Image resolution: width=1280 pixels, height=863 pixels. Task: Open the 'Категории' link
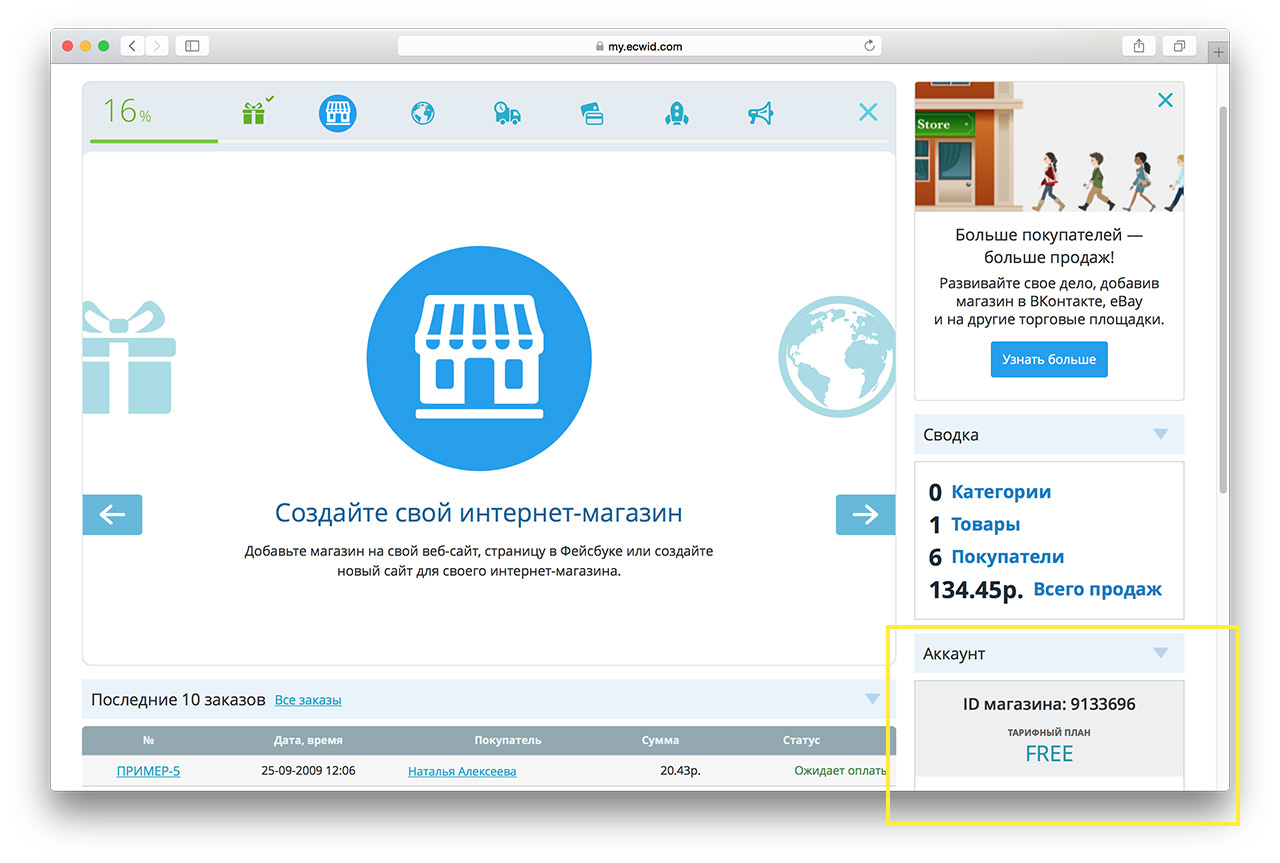click(1001, 492)
